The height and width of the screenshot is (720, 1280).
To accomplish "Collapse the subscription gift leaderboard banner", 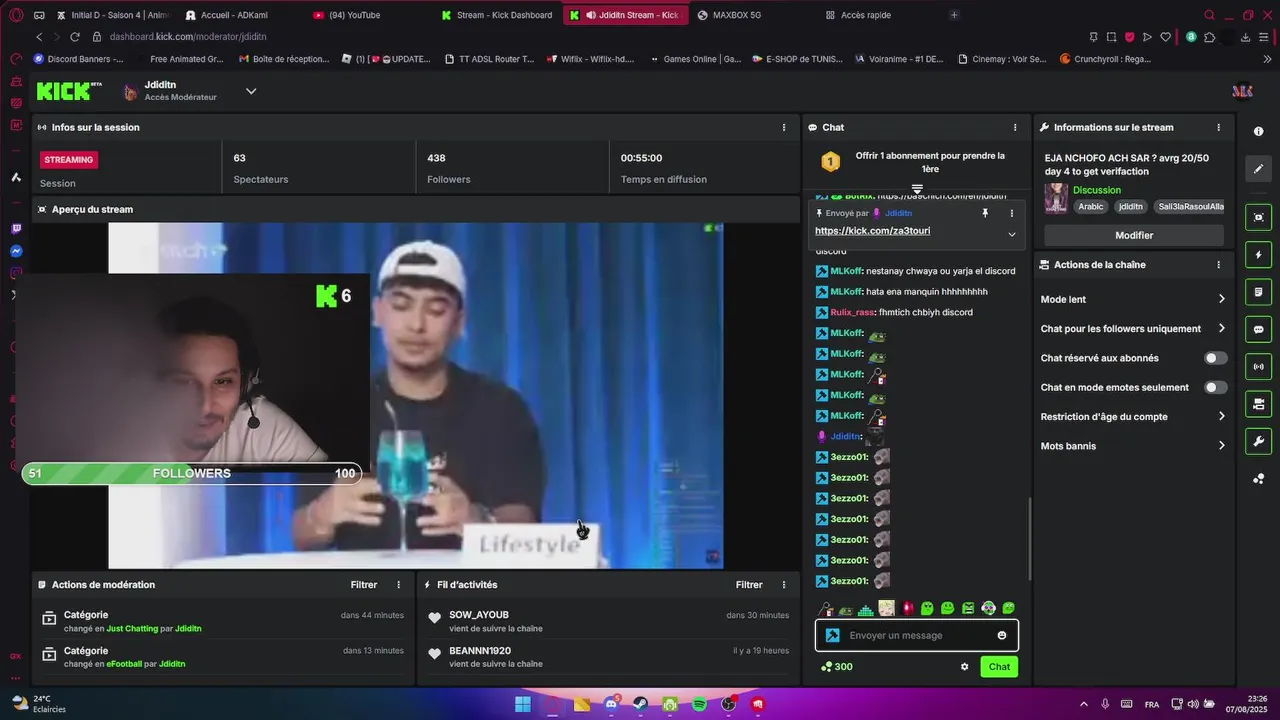I will pyautogui.click(x=917, y=189).
